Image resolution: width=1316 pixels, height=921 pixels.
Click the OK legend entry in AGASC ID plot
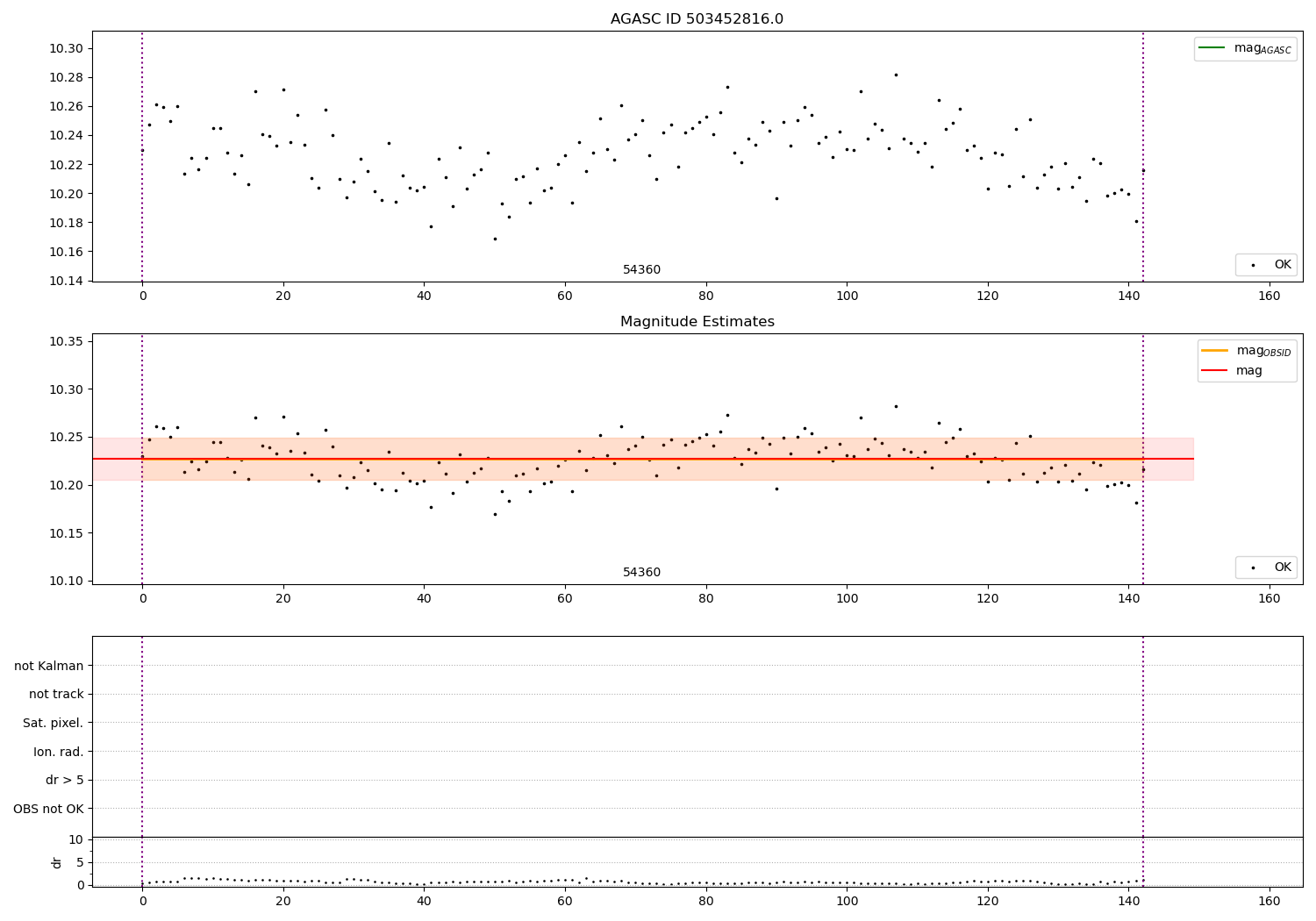coord(1266,265)
